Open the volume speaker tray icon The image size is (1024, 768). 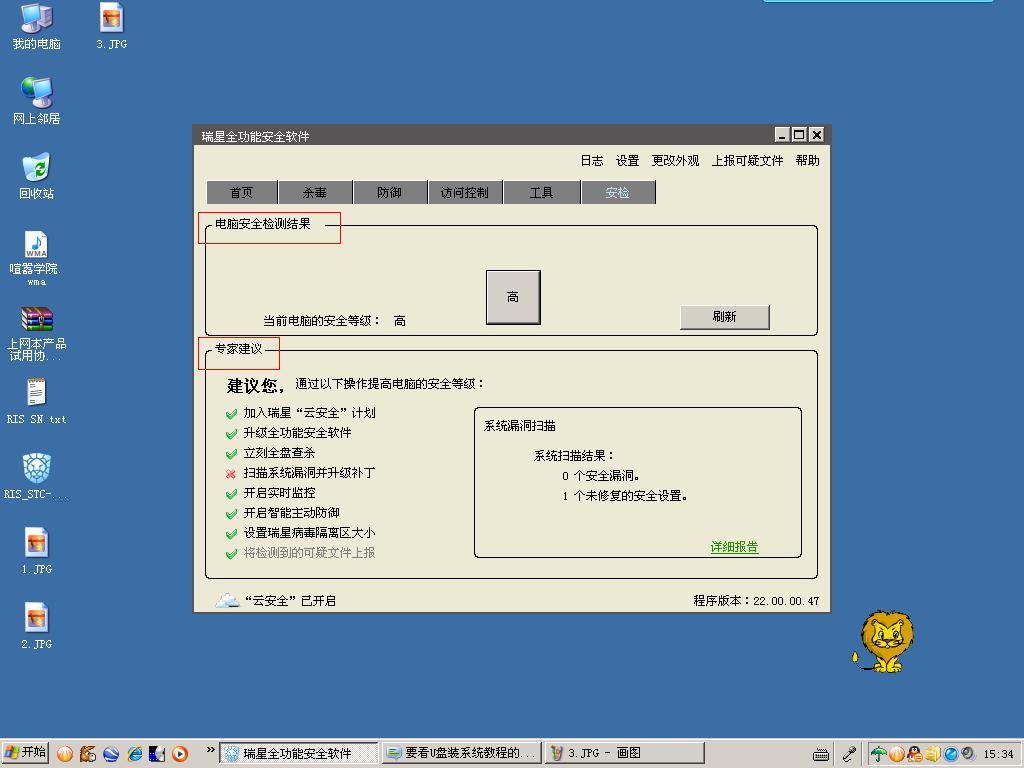[968, 754]
